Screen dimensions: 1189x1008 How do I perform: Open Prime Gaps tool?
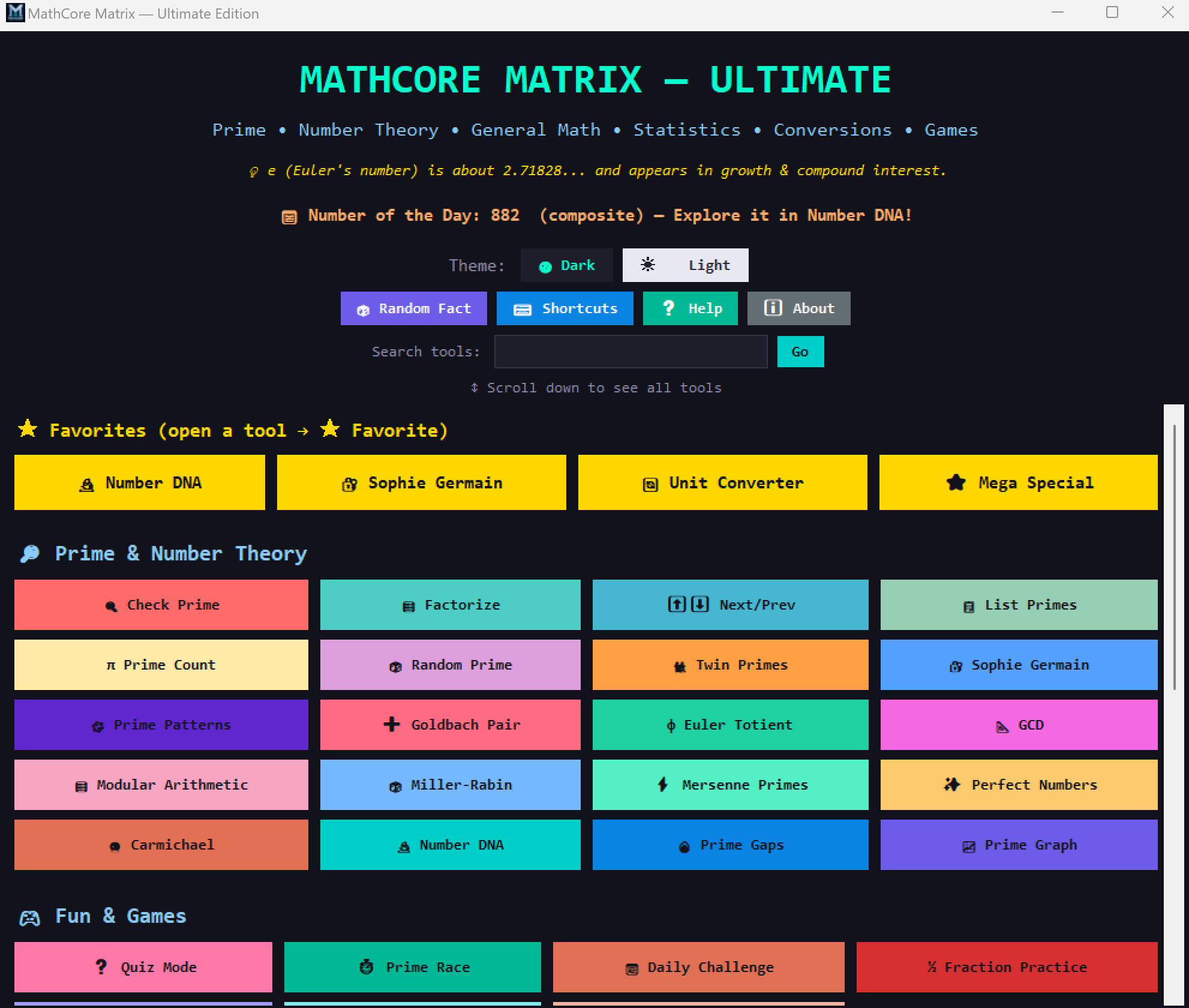coord(730,845)
